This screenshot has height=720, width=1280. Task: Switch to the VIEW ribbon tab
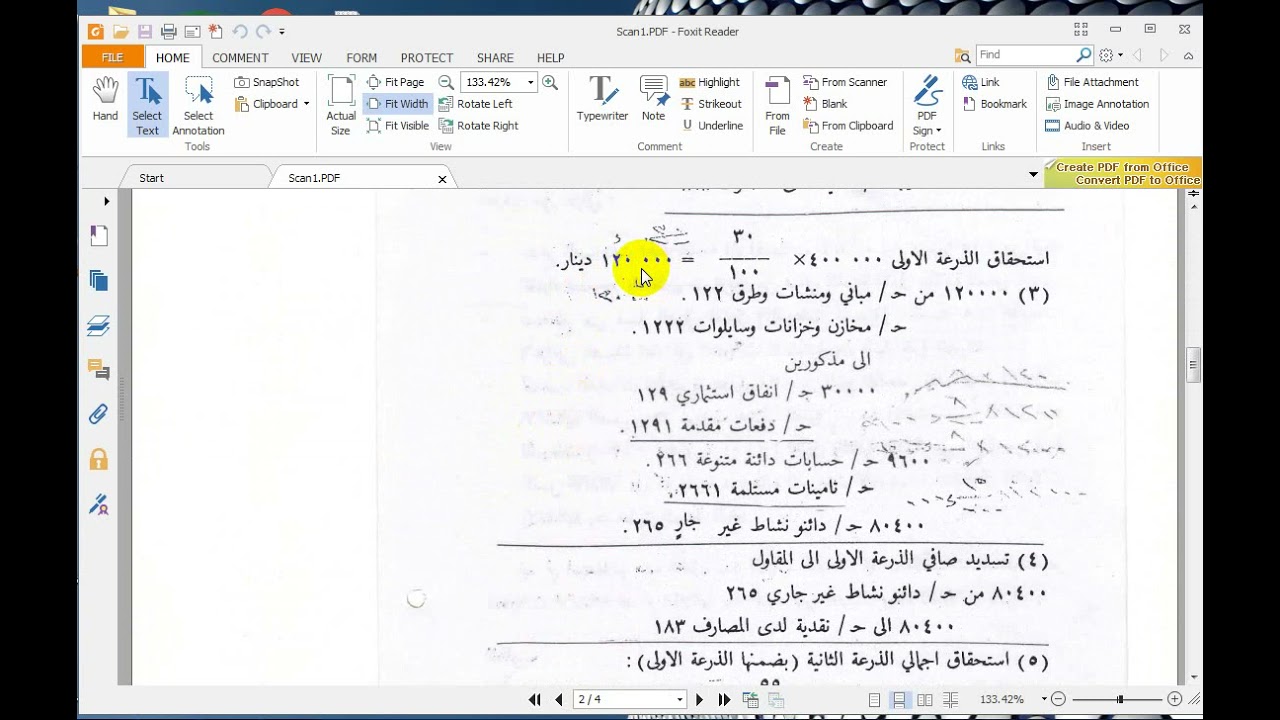[306, 58]
